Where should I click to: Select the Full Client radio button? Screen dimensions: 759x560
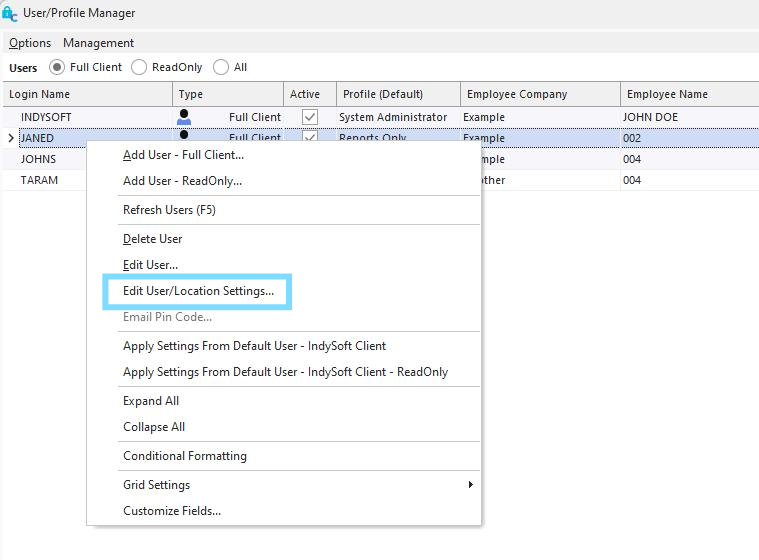point(57,67)
